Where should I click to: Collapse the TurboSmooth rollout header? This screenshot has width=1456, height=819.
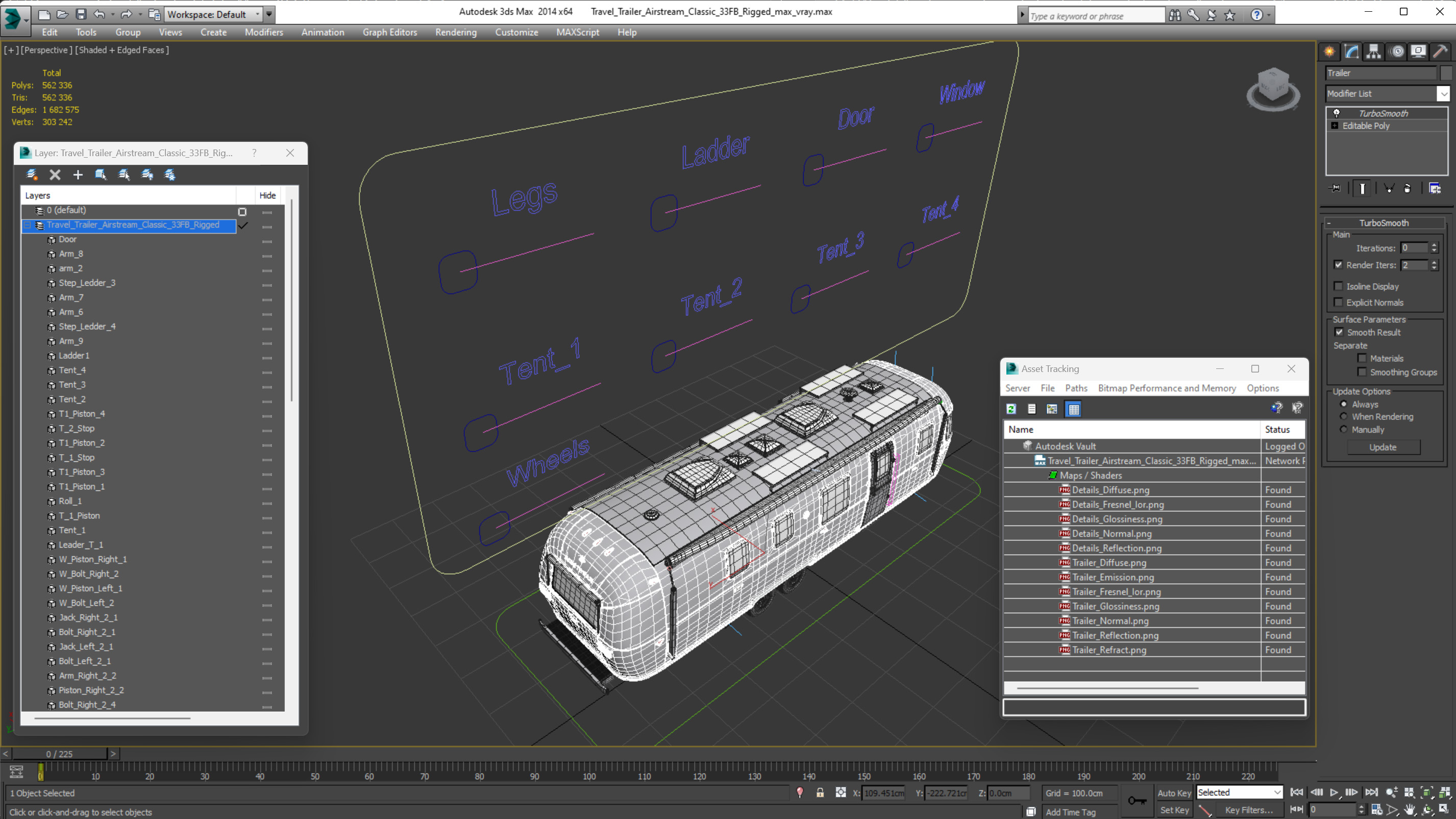1383,222
